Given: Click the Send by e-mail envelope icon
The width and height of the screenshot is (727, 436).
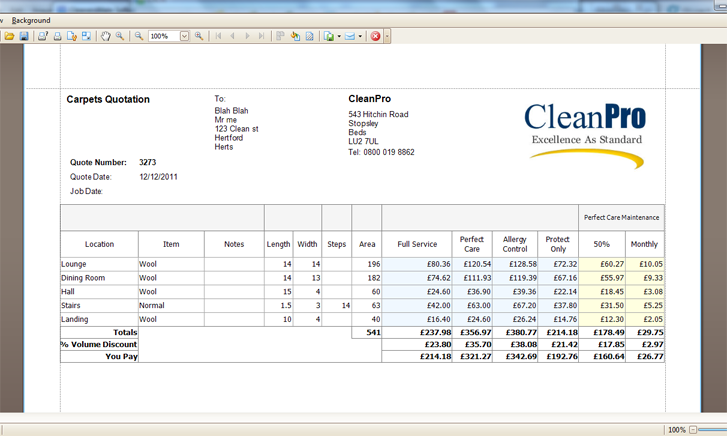Looking at the screenshot, I should [x=349, y=36].
